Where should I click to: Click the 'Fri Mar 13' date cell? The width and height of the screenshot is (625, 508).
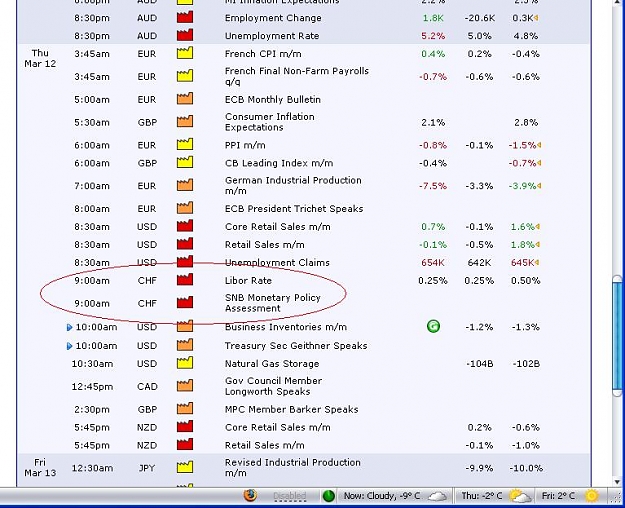(x=40, y=467)
